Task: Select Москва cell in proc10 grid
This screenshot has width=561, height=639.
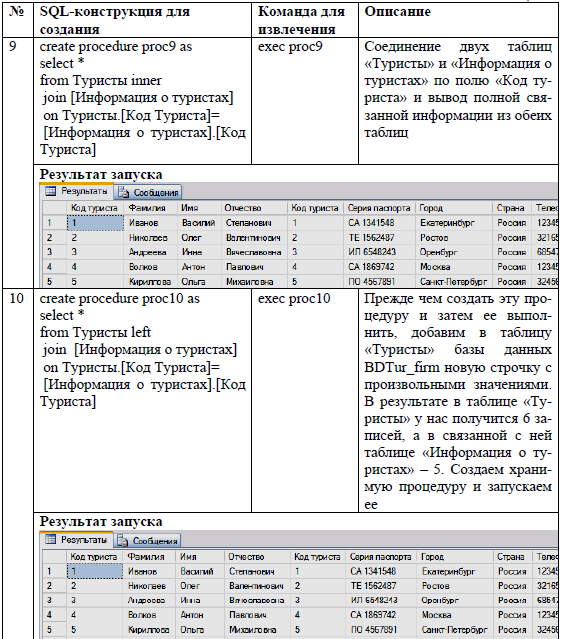Action: (x=455, y=615)
